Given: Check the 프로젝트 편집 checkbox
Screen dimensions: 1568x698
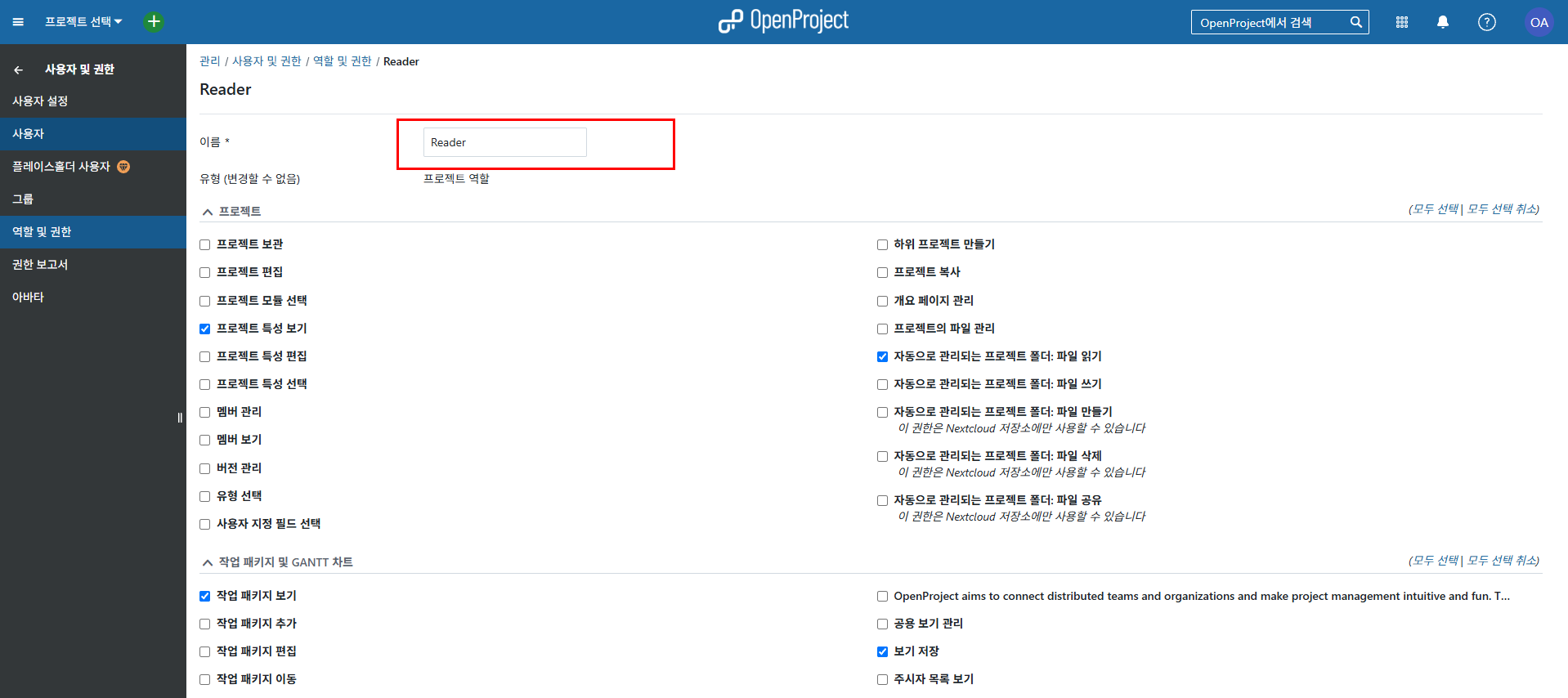Looking at the screenshot, I should pyautogui.click(x=205, y=273).
